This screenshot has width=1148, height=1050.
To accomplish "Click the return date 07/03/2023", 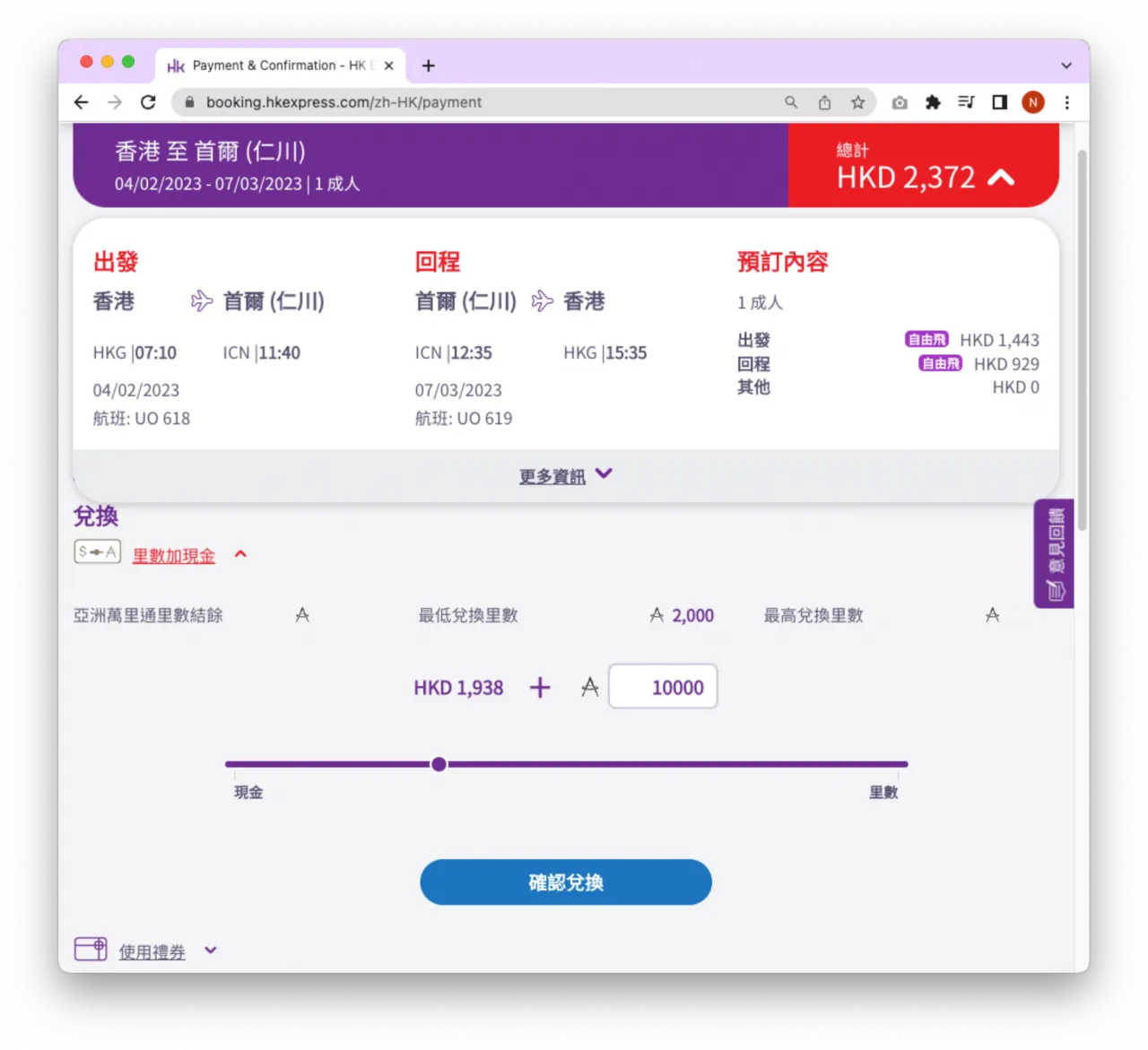I will [458, 390].
